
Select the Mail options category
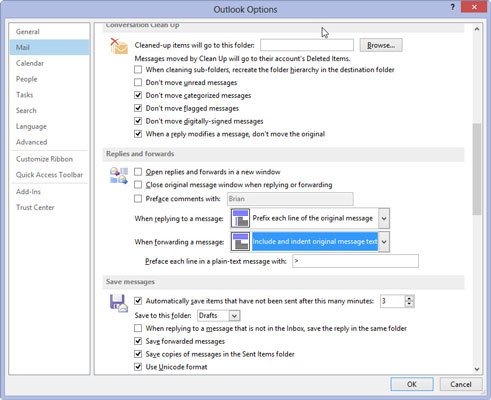[49, 47]
